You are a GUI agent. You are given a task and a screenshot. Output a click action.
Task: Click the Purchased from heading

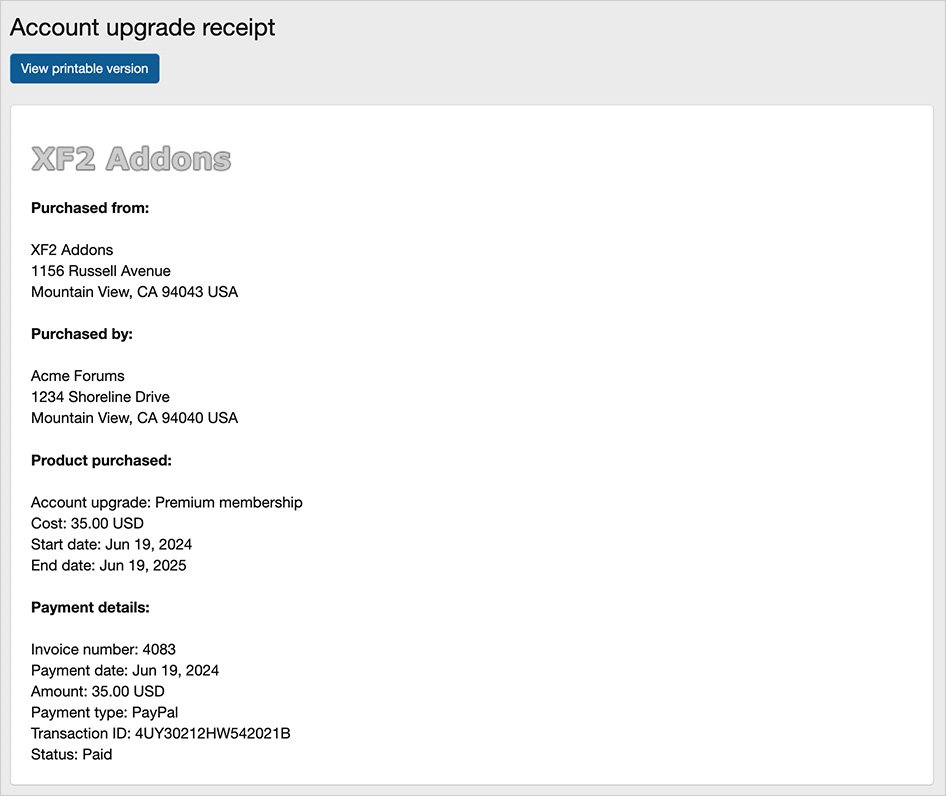(x=90, y=208)
